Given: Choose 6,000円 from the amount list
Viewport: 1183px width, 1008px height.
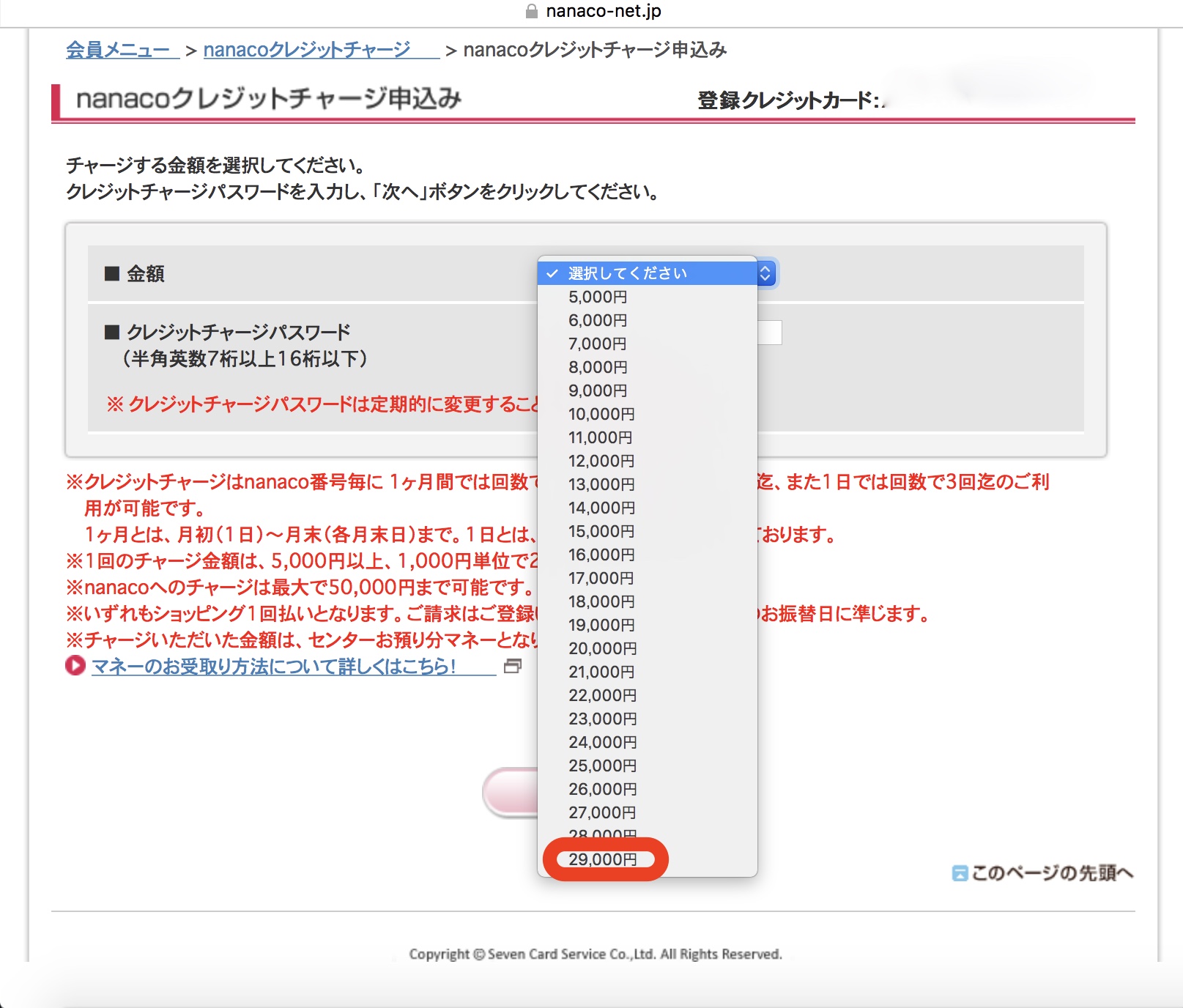Looking at the screenshot, I should [x=648, y=320].
